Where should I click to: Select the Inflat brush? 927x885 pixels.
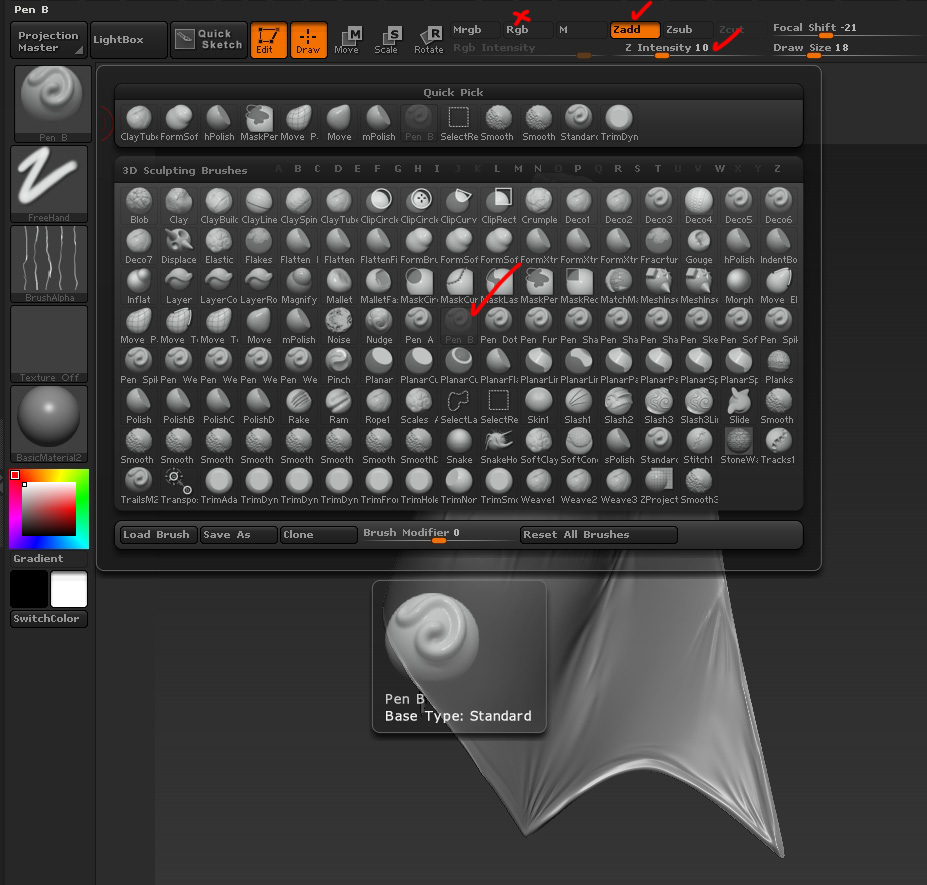139,287
